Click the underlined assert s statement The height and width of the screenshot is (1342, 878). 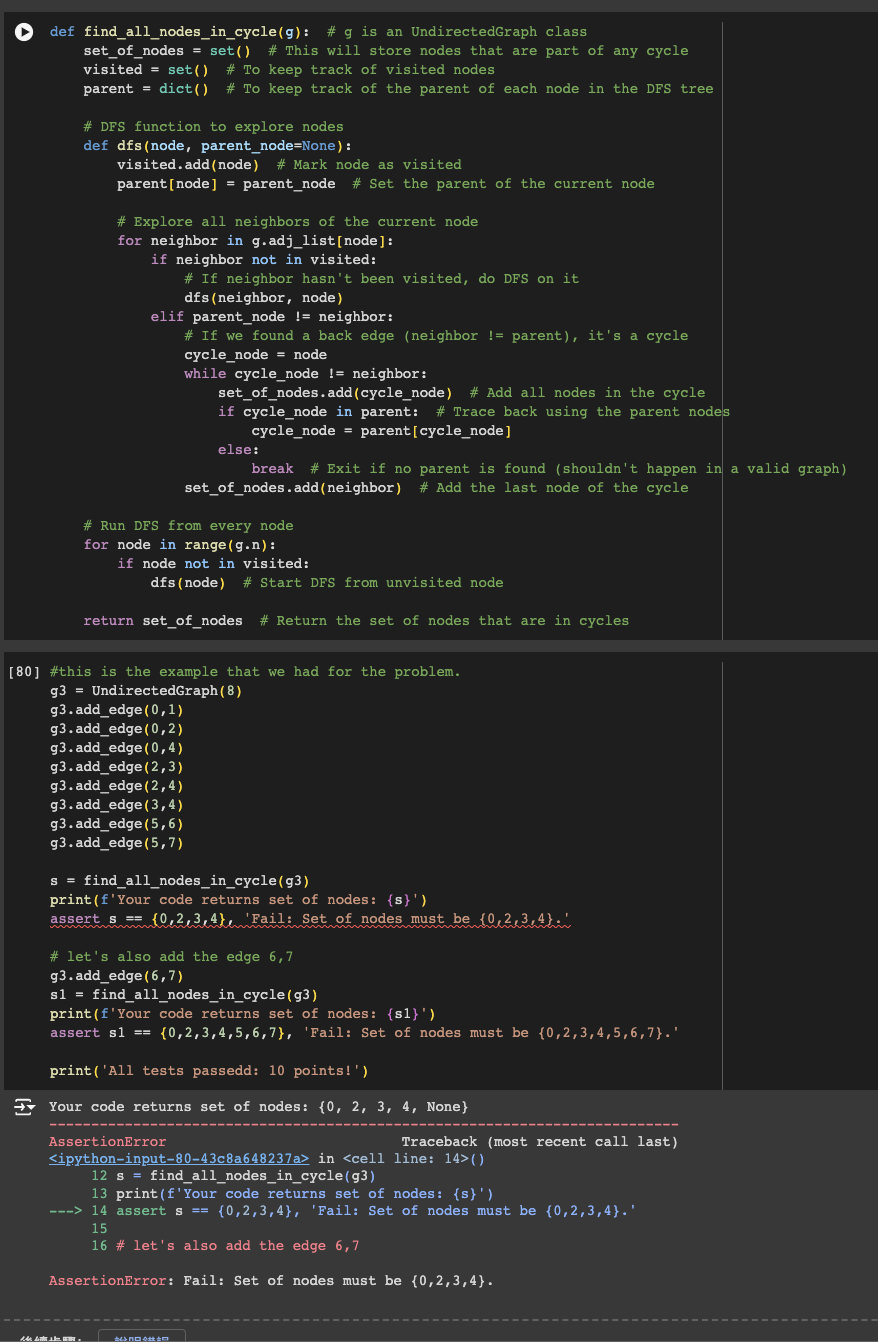pyautogui.click(x=310, y=919)
